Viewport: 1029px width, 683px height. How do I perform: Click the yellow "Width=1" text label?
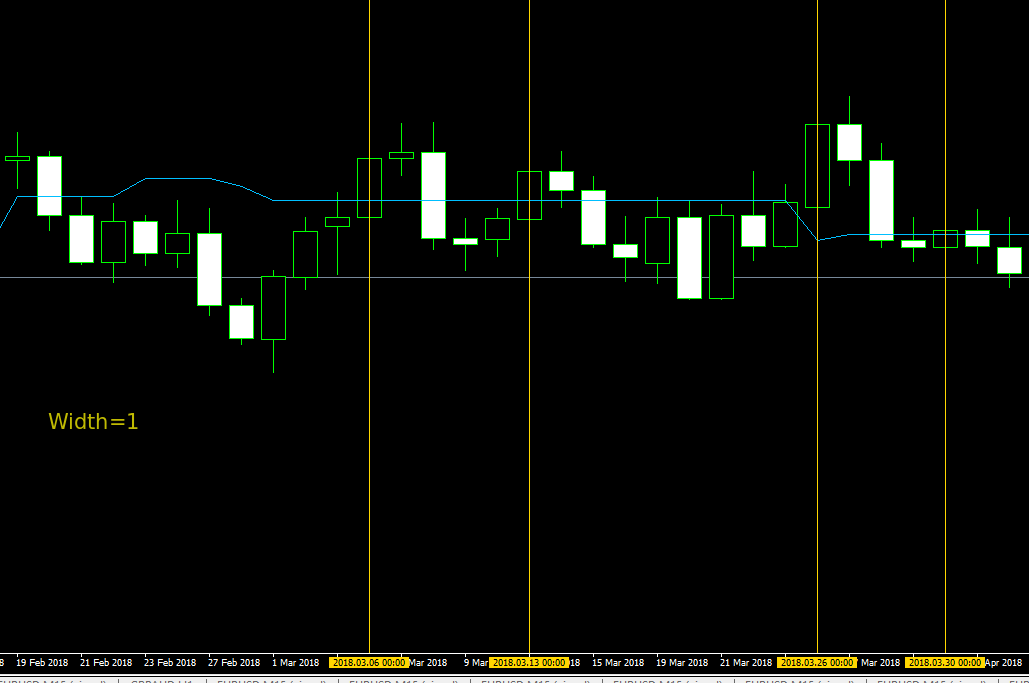point(93,421)
